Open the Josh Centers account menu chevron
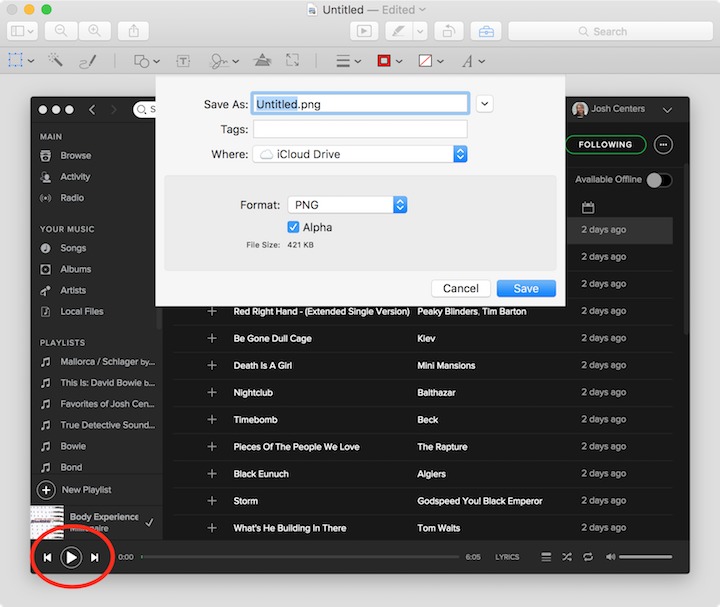The width and height of the screenshot is (720, 607). click(x=667, y=110)
